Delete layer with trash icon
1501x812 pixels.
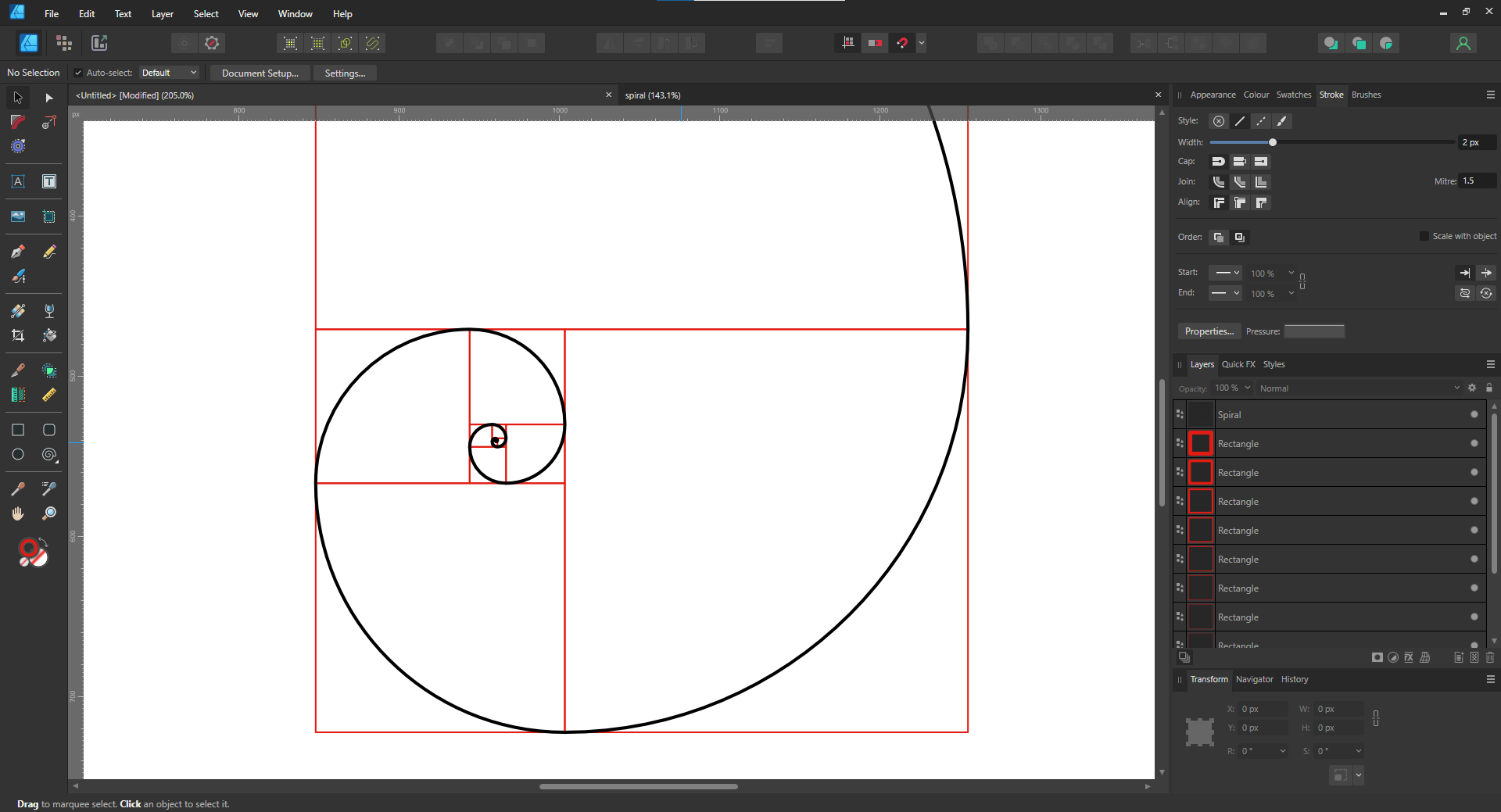pos(1489,657)
